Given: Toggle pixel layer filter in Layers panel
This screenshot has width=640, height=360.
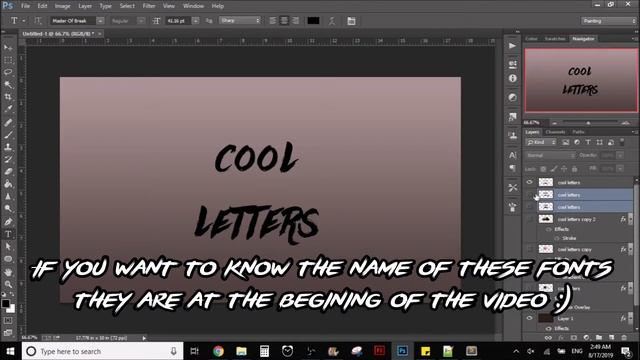Looking at the screenshot, I should (x=565, y=142).
